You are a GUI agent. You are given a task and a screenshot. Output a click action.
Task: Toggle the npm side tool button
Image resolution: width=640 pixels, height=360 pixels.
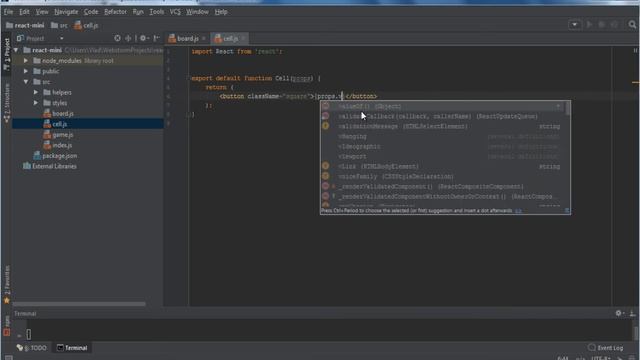(x=7, y=325)
